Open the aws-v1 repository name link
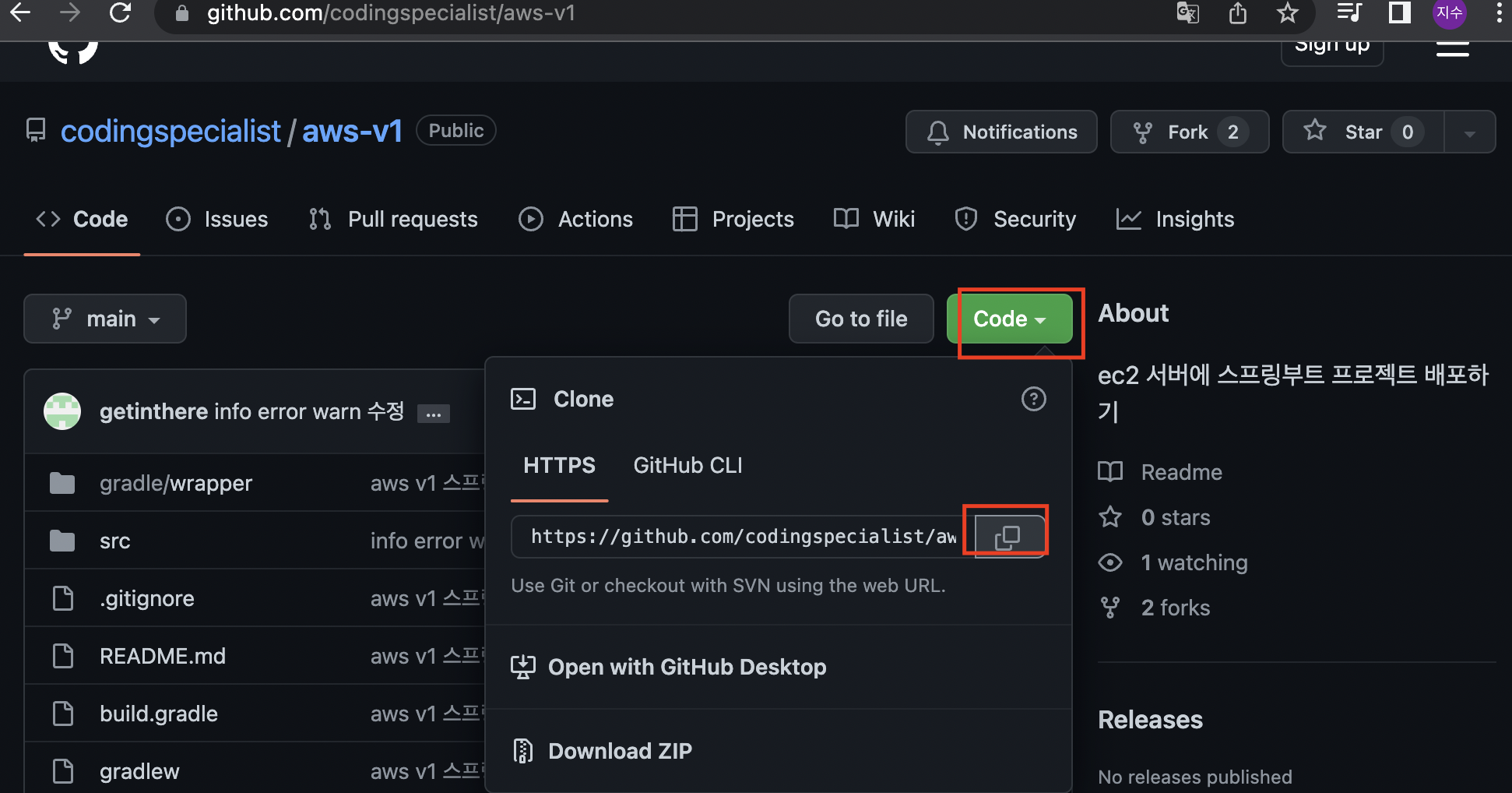The height and width of the screenshot is (793, 1512). pyautogui.click(x=352, y=131)
